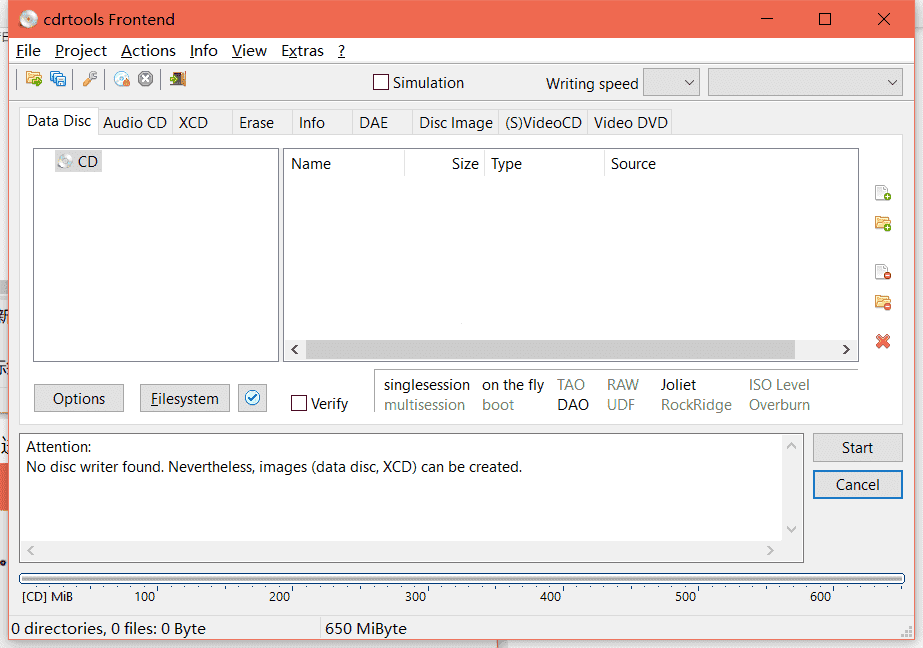Switch to the Audio CD tab
923x648 pixels.
pyautogui.click(x=135, y=122)
